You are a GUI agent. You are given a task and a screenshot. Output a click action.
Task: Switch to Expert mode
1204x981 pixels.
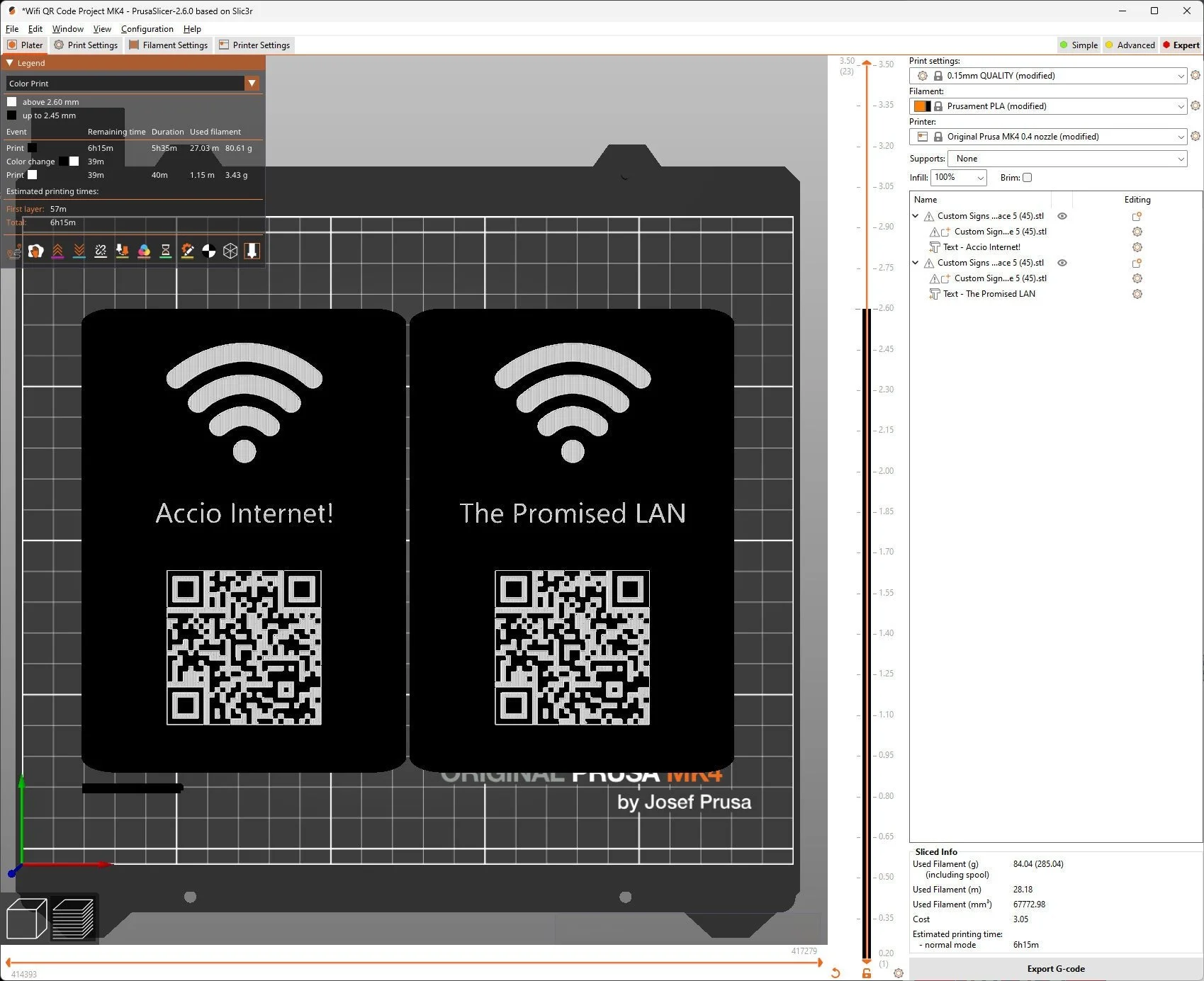[1181, 45]
